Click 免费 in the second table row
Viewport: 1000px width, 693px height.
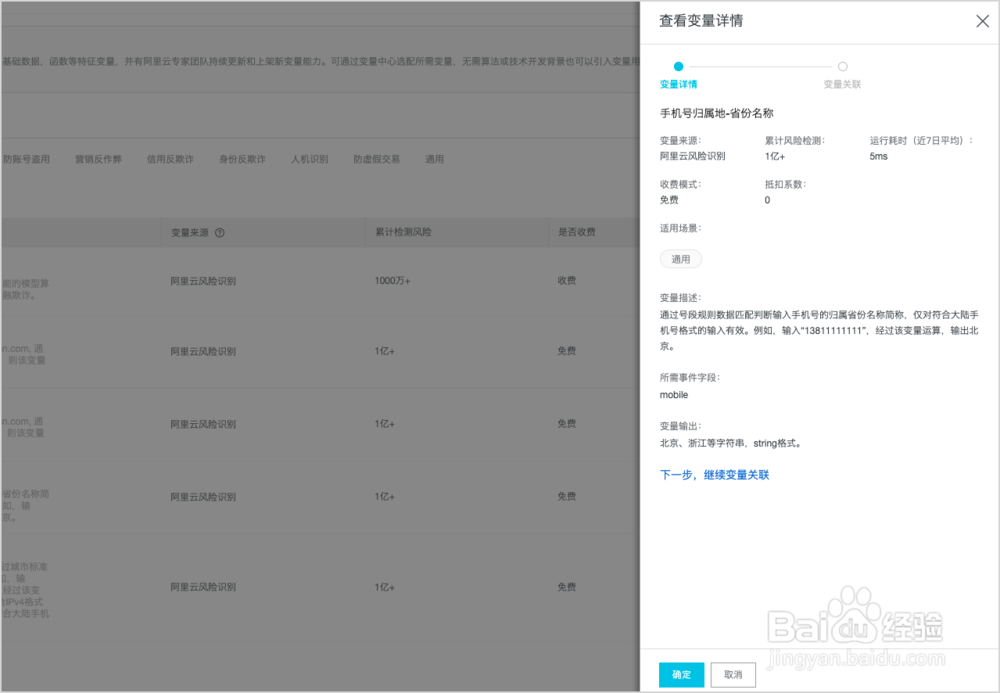tap(568, 351)
